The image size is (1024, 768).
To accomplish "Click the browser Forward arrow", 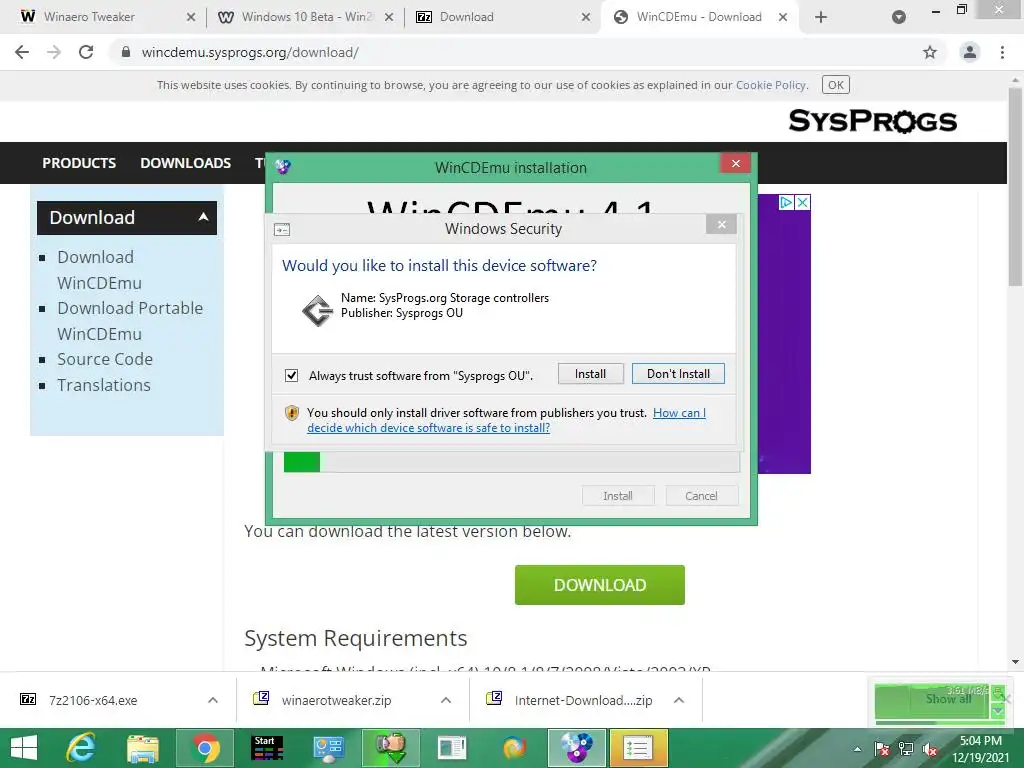I will pos(54,52).
